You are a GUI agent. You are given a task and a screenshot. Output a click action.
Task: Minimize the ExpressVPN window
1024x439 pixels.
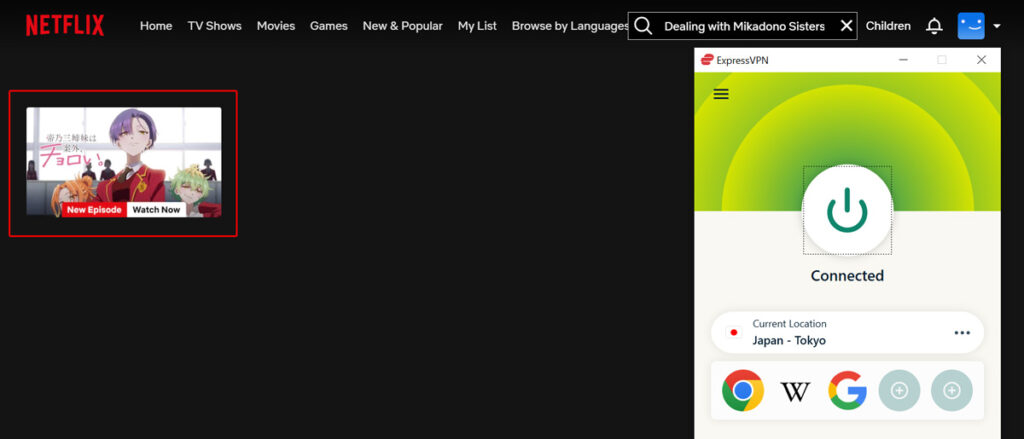click(903, 60)
